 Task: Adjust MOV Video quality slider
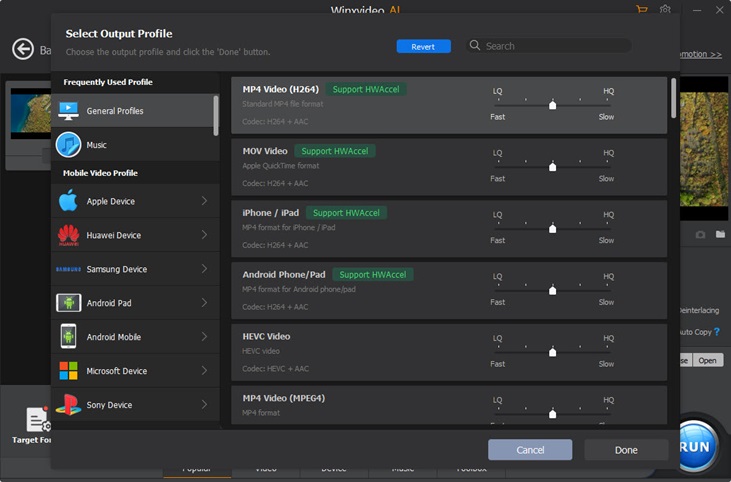(552, 166)
